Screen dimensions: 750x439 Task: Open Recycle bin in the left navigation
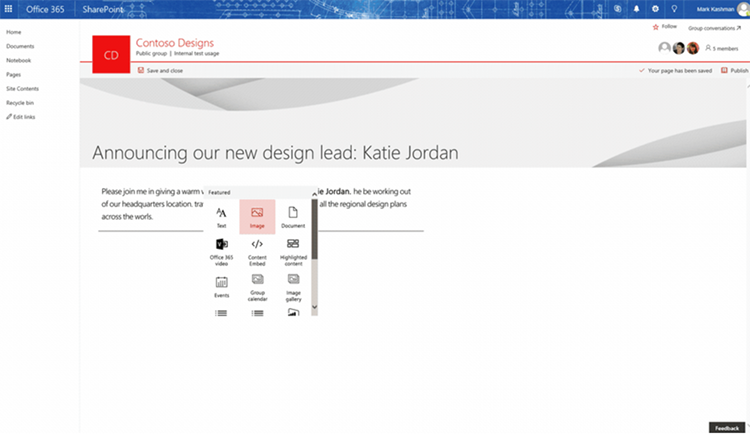tap(20, 103)
